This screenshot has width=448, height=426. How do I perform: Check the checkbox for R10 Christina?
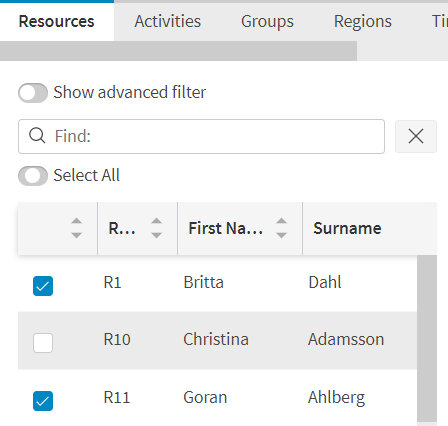[x=43, y=343]
